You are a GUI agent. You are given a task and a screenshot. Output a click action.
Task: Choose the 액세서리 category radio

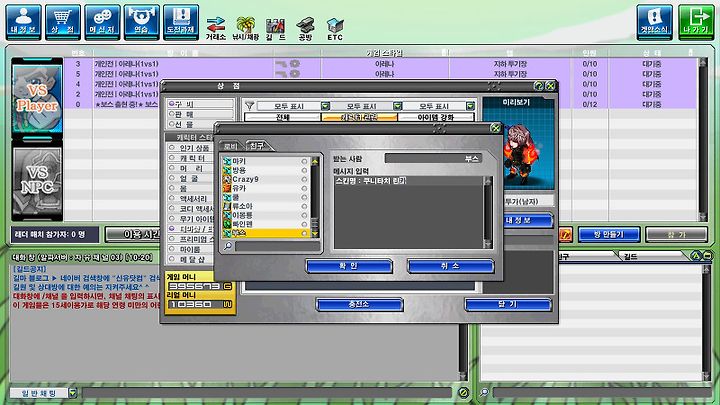172,198
